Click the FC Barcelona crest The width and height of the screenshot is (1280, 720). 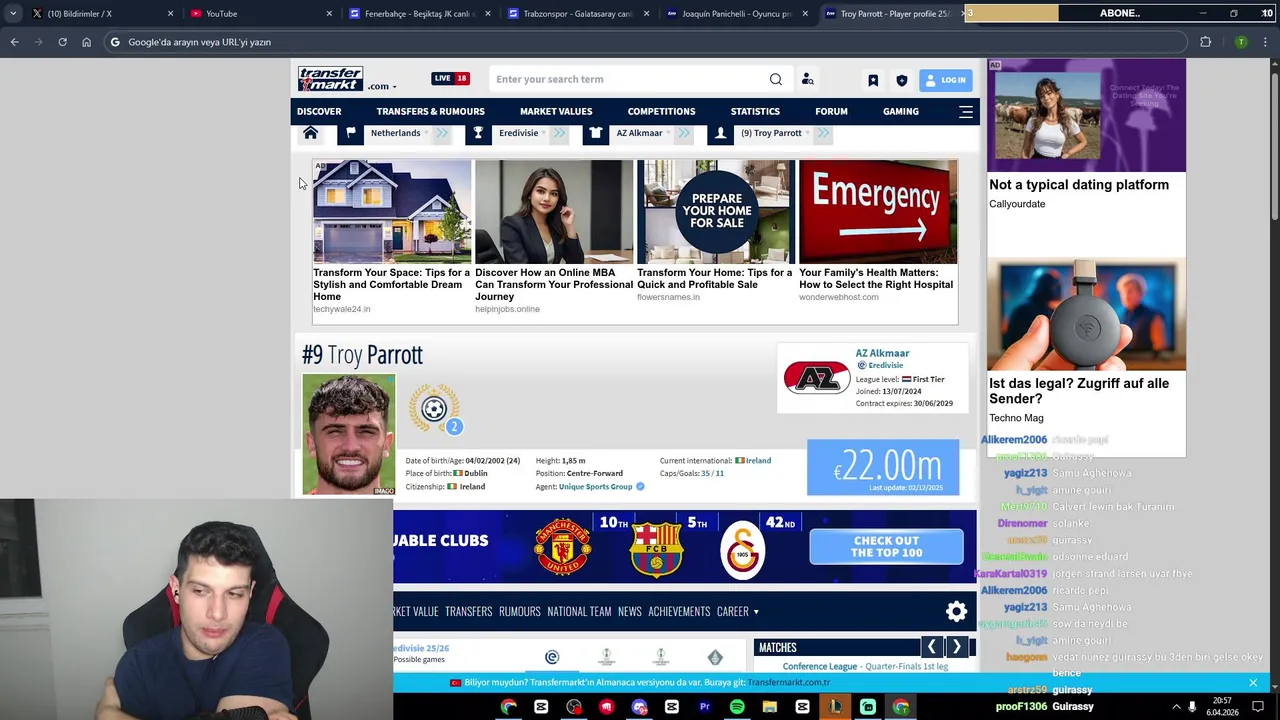(656, 549)
